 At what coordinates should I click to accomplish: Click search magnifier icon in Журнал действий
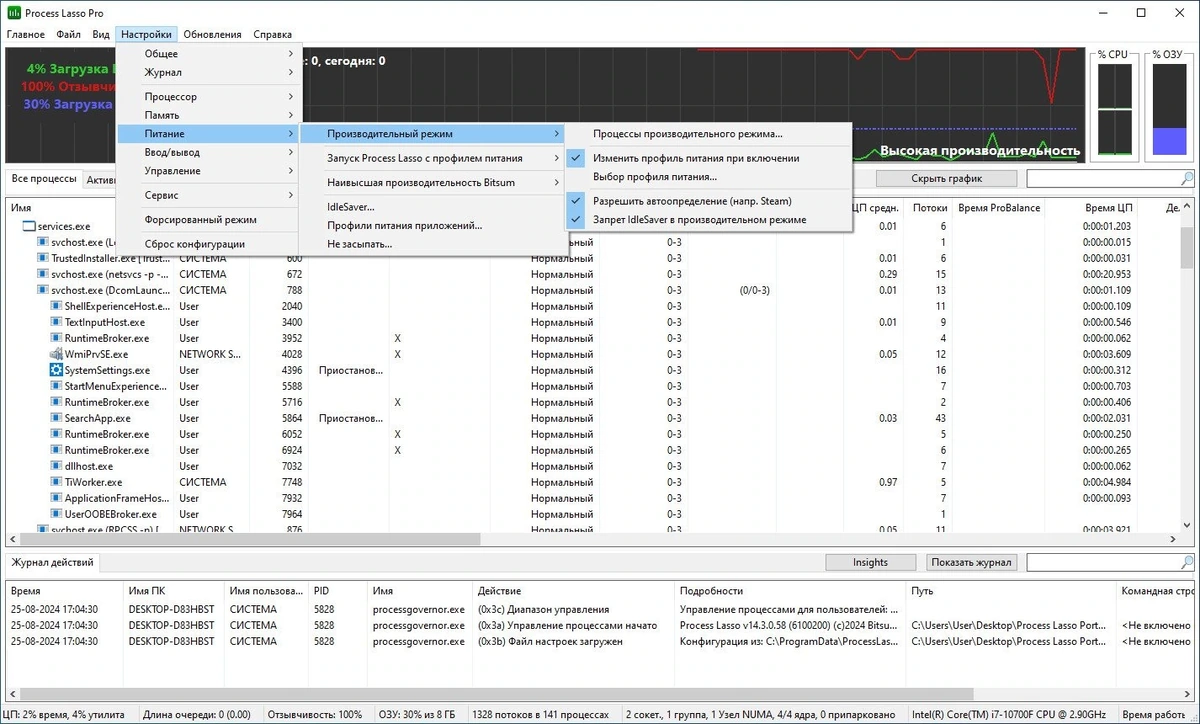tap(1187, 562)
